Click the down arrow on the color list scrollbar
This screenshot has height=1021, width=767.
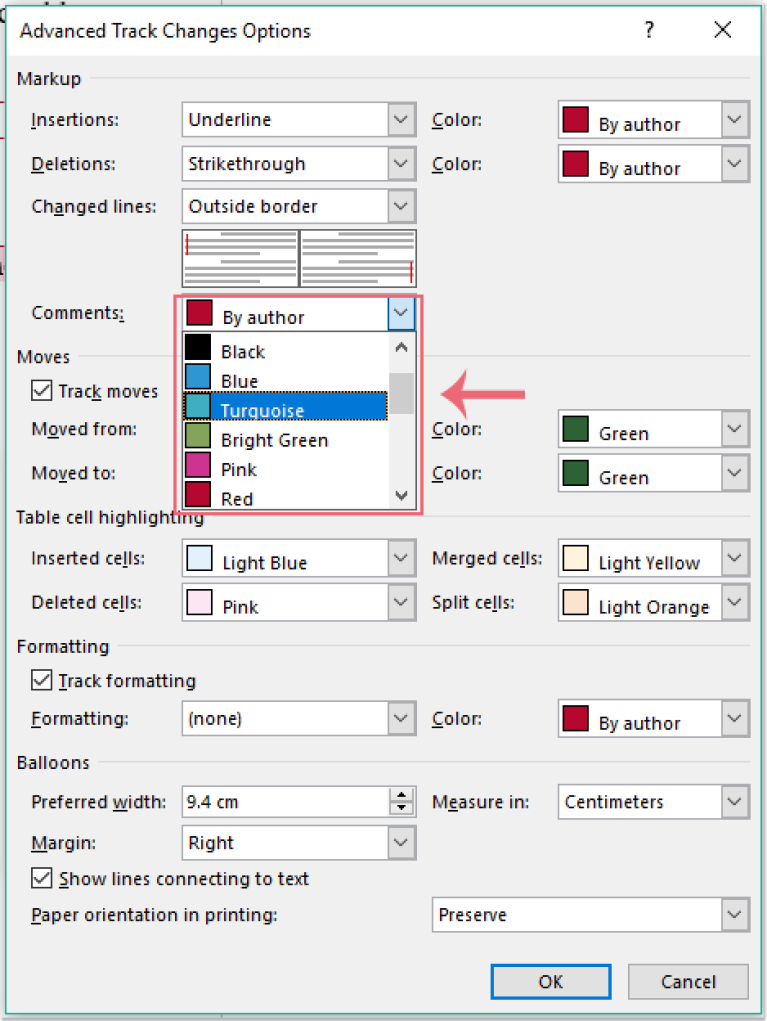(401, 495)
